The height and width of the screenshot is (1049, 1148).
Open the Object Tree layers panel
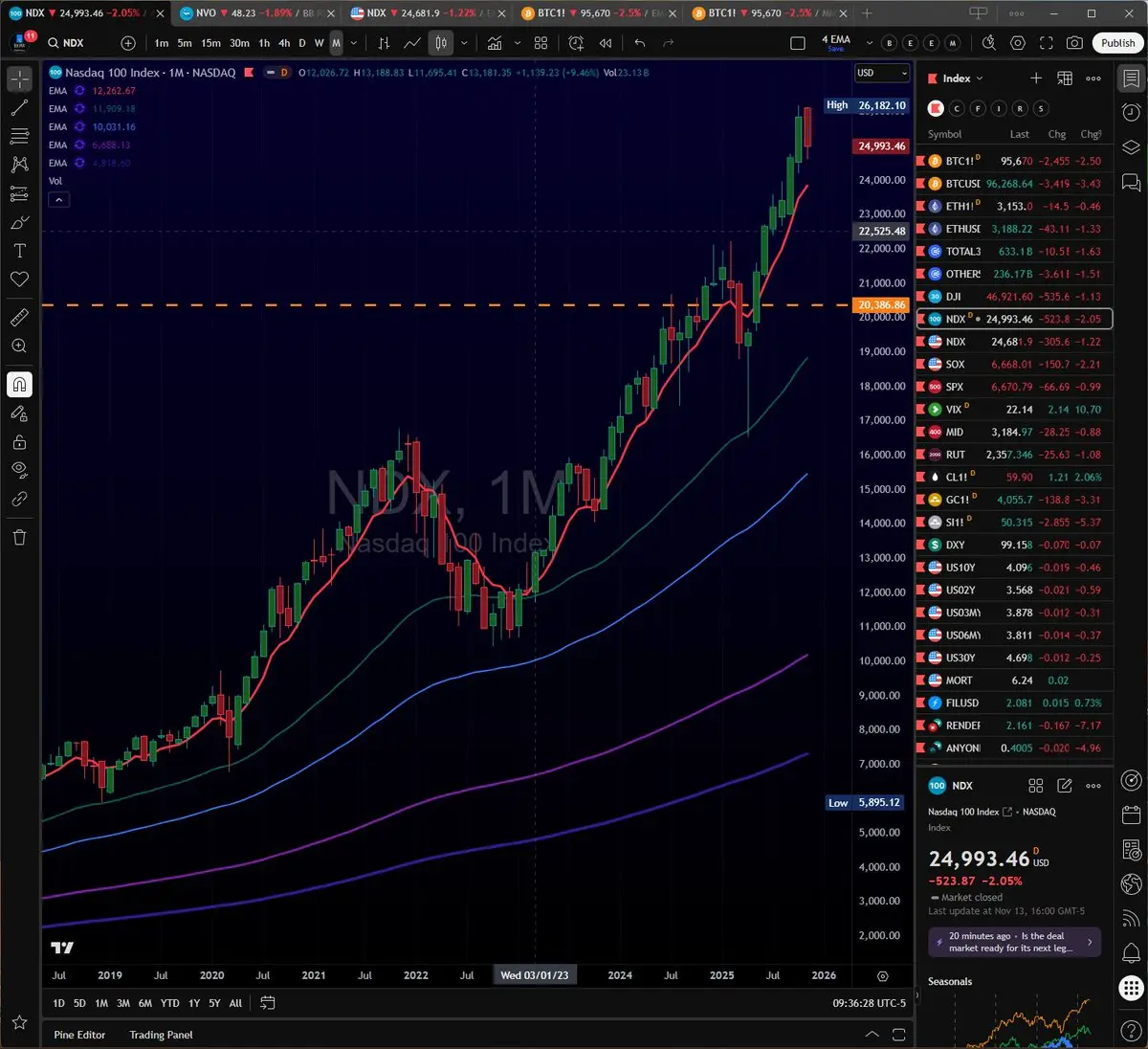click(1131, 146)
